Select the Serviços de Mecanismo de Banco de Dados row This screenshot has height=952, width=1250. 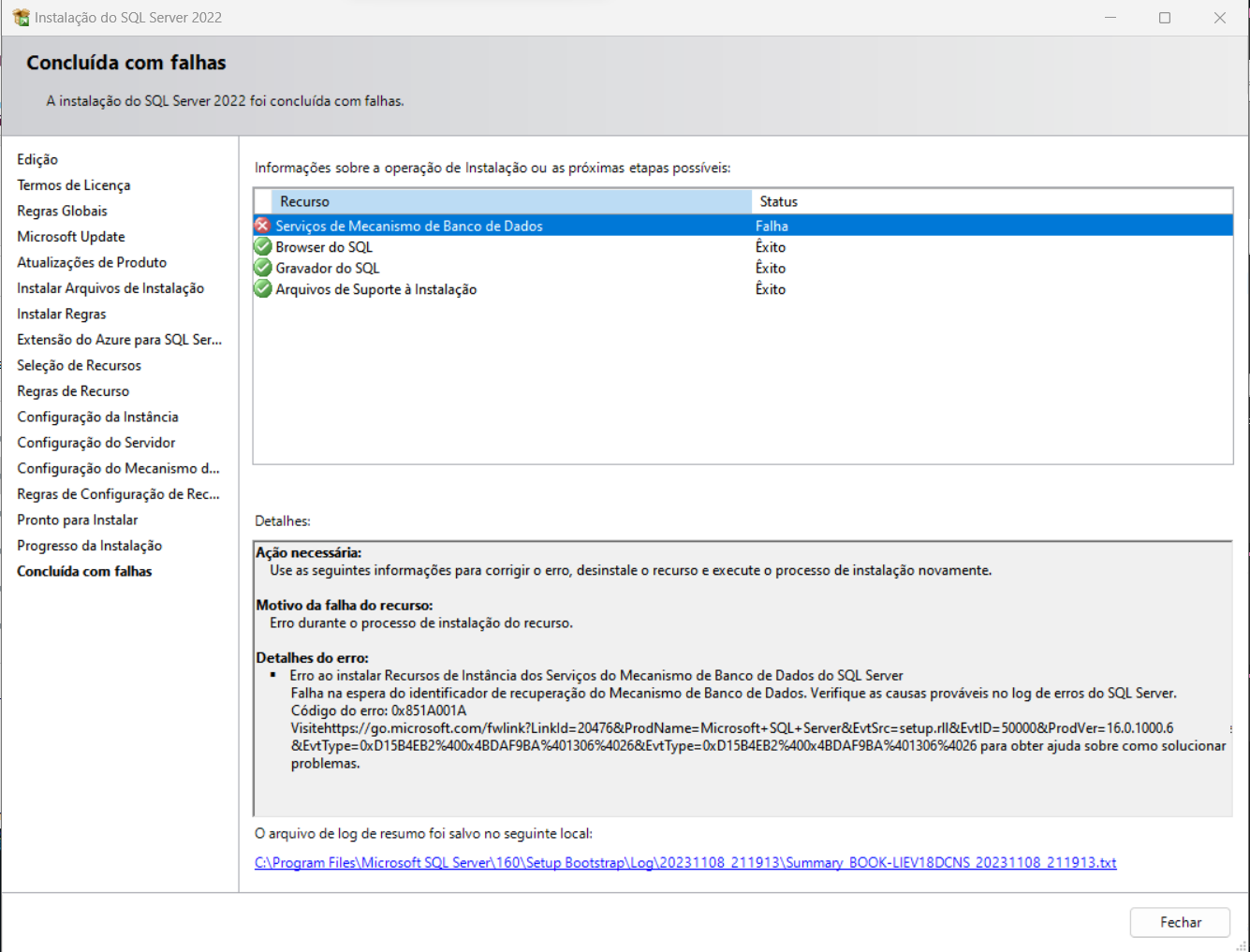(743, 226)
